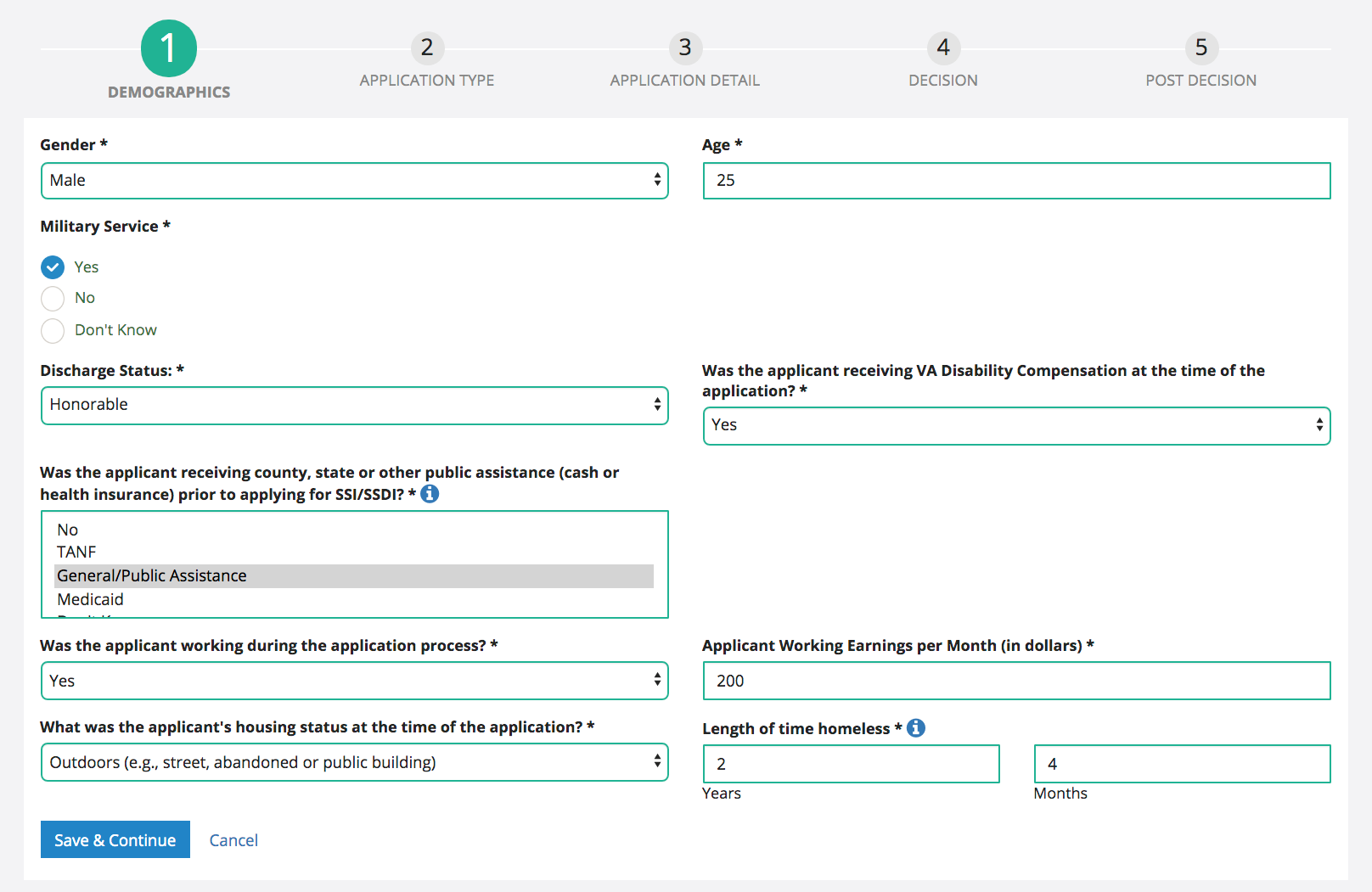Open the Discharge Status dropdown
This screenshot has width=1372, height=892.
point(355,406)
